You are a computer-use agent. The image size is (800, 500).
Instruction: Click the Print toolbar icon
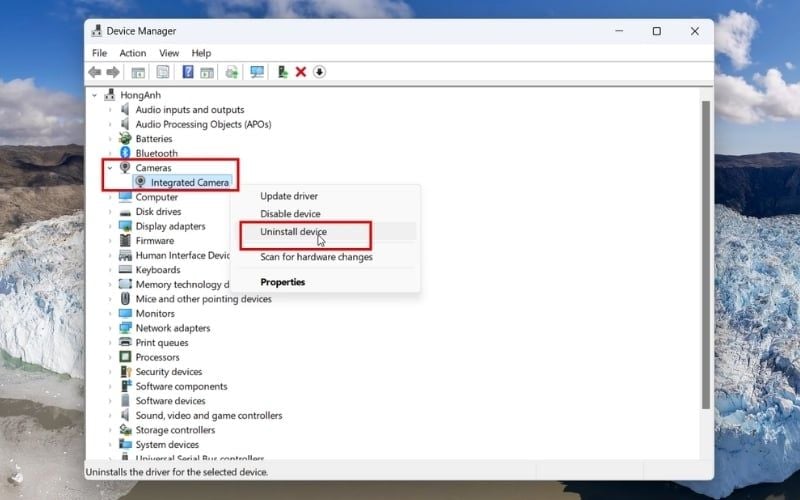tap(232, 72)
